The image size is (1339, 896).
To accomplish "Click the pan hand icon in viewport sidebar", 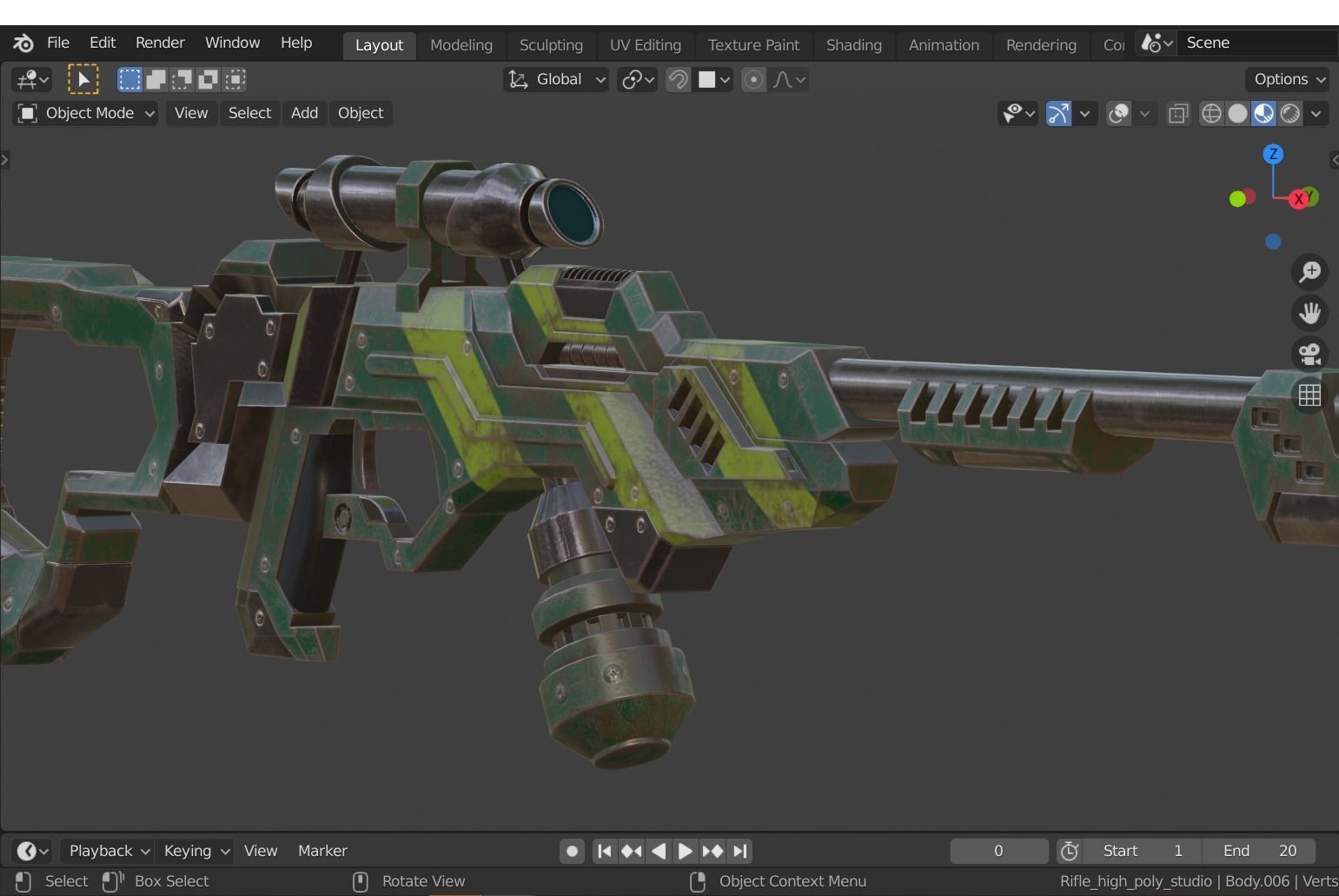I will tap(1310, 313).
